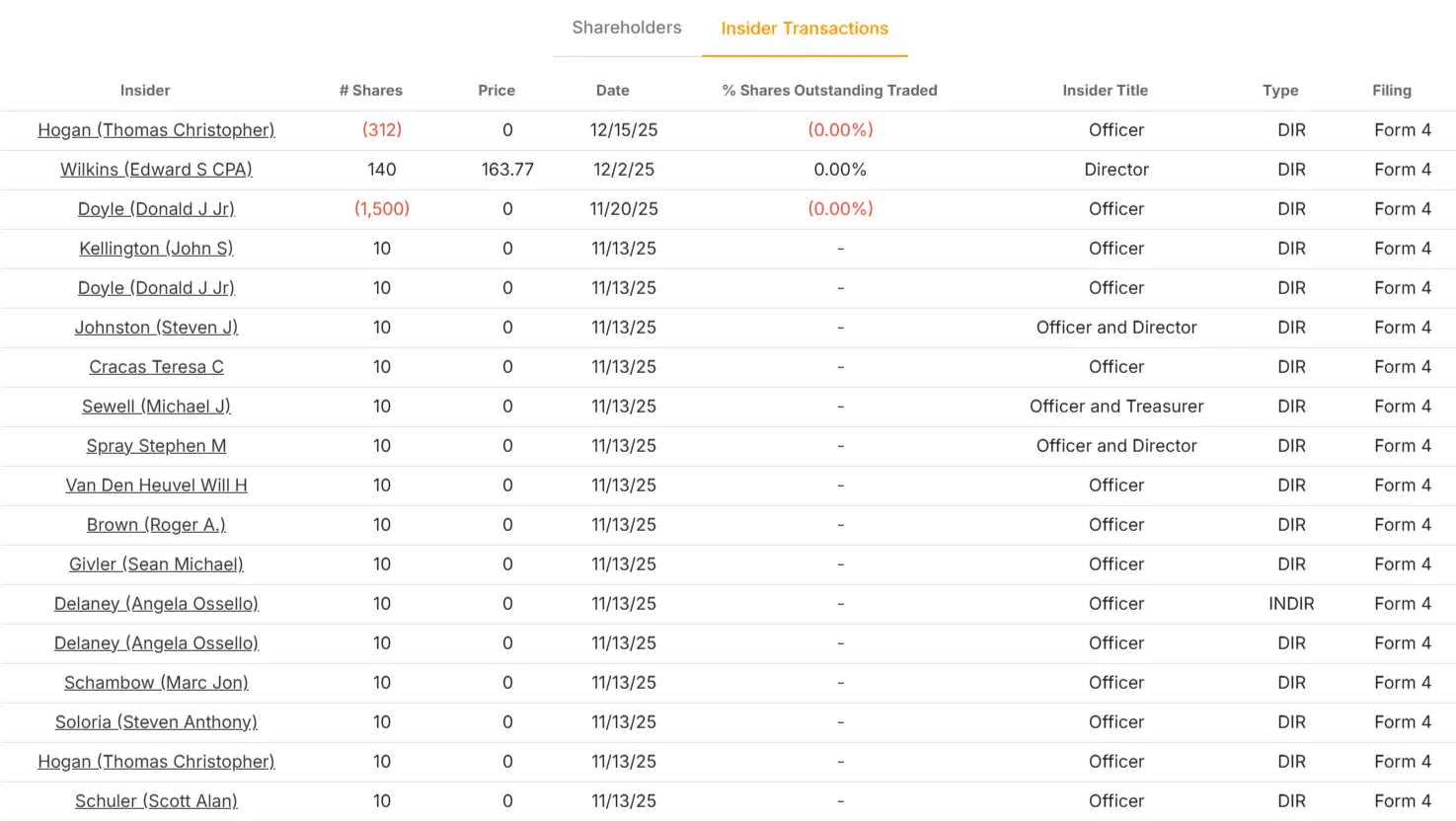Open Schuler (Scott Alan) insider link
The height and width of the screenshot is (821, 1456).
(x=156, y=801)
